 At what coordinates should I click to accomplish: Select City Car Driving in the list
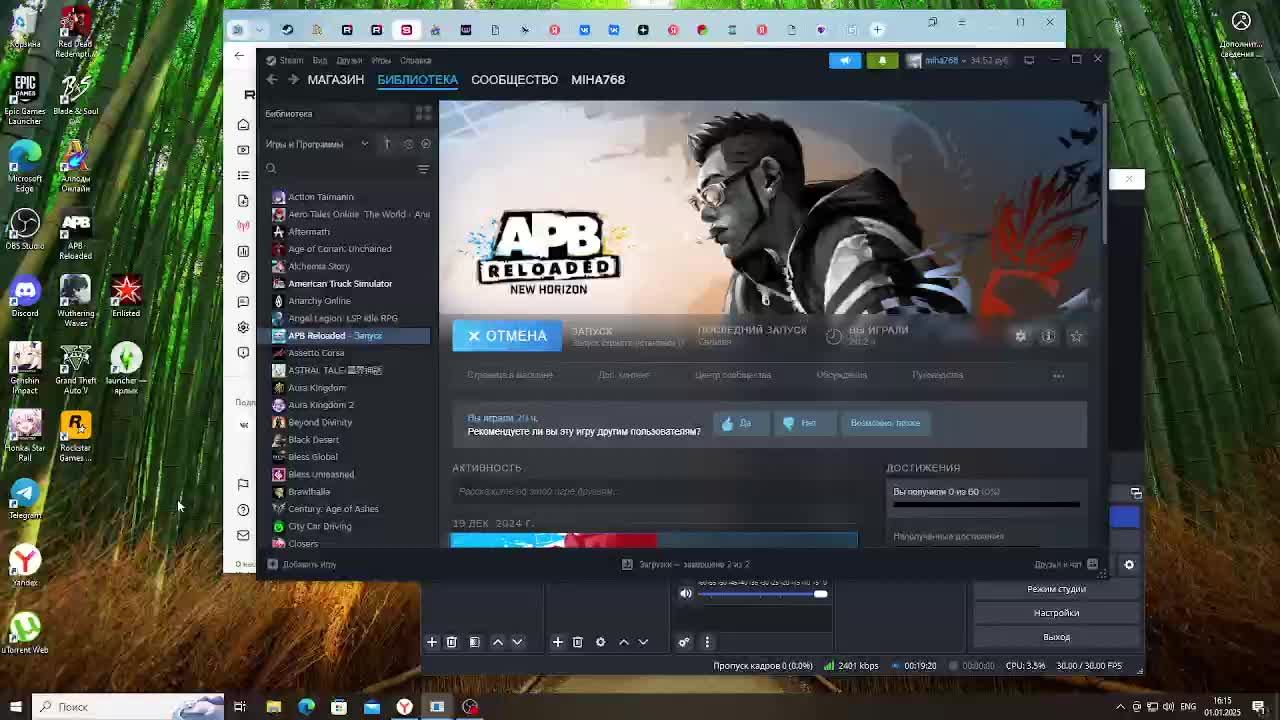[320, 526]
